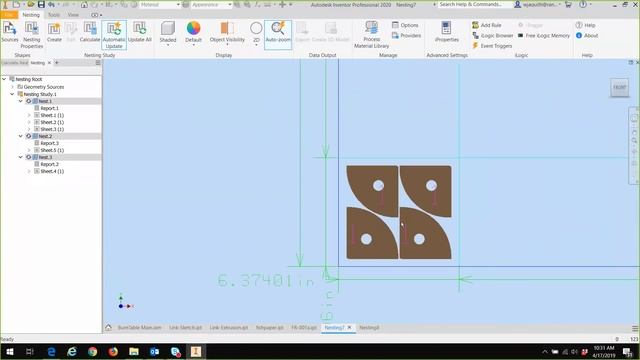This screenshot has height=360, width=640.
Task: Open Windows Start menu
Action: (9, 351)
